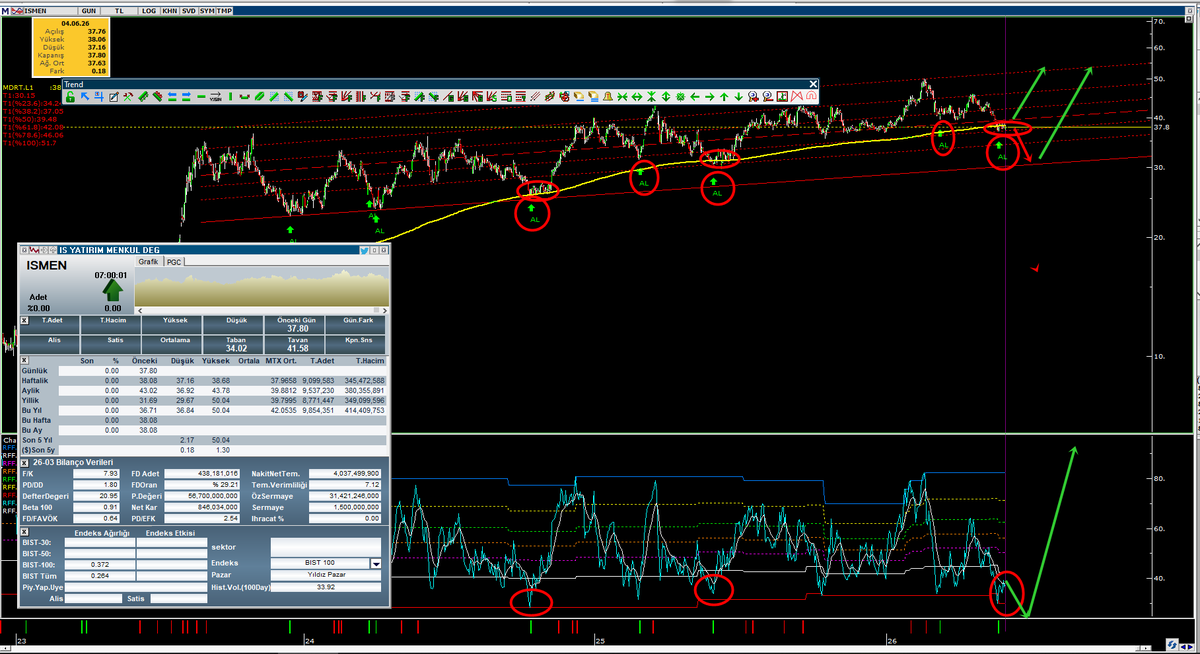Close the 26-03 Bilanço Verileri section X box
This screenshot has height=654, width=1200.
click(25, 462)
